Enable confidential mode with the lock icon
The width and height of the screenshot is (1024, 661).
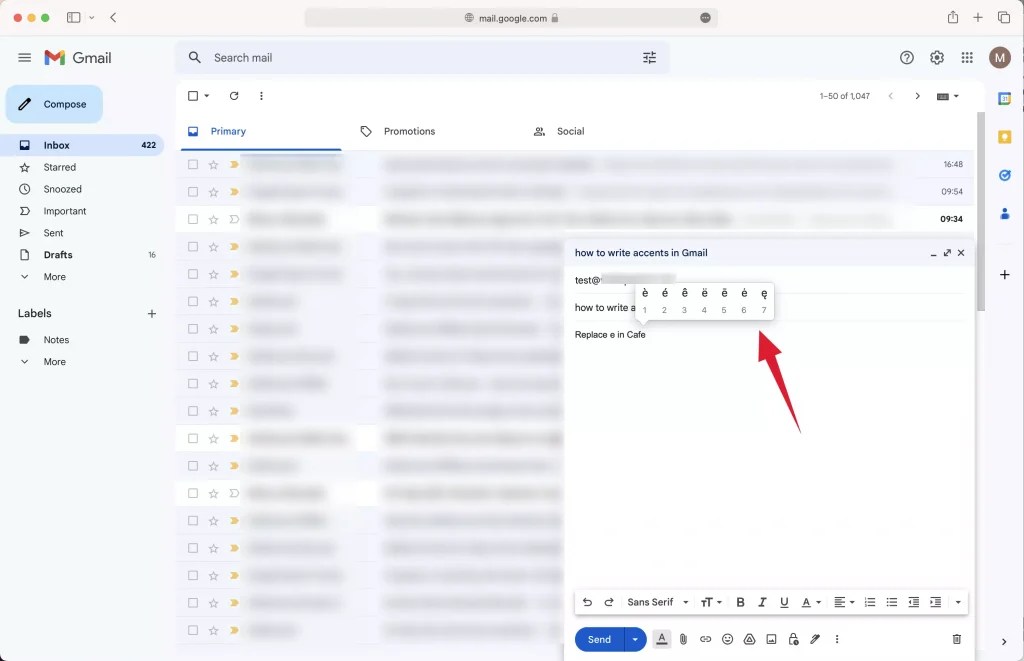(793, 639)
